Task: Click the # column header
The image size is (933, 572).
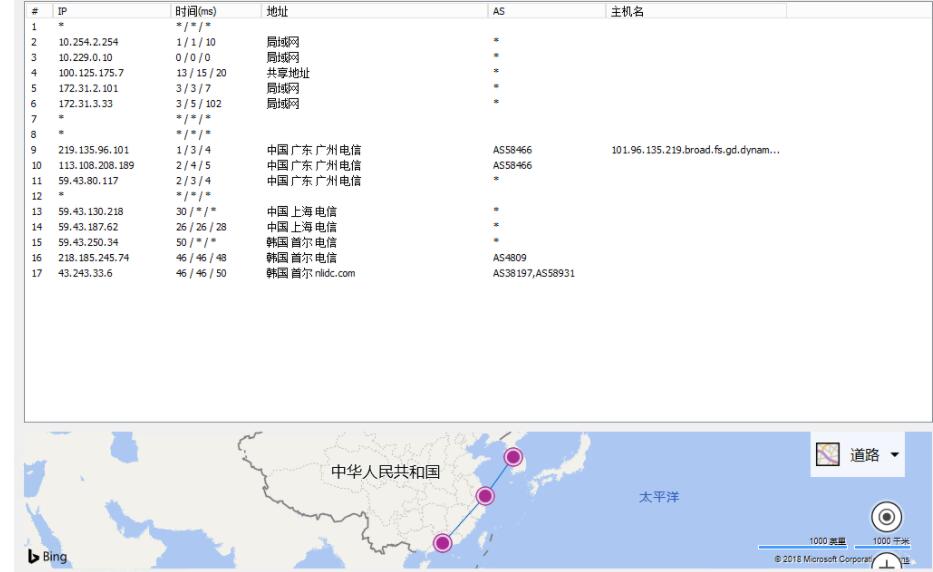Action: [34, 10]
